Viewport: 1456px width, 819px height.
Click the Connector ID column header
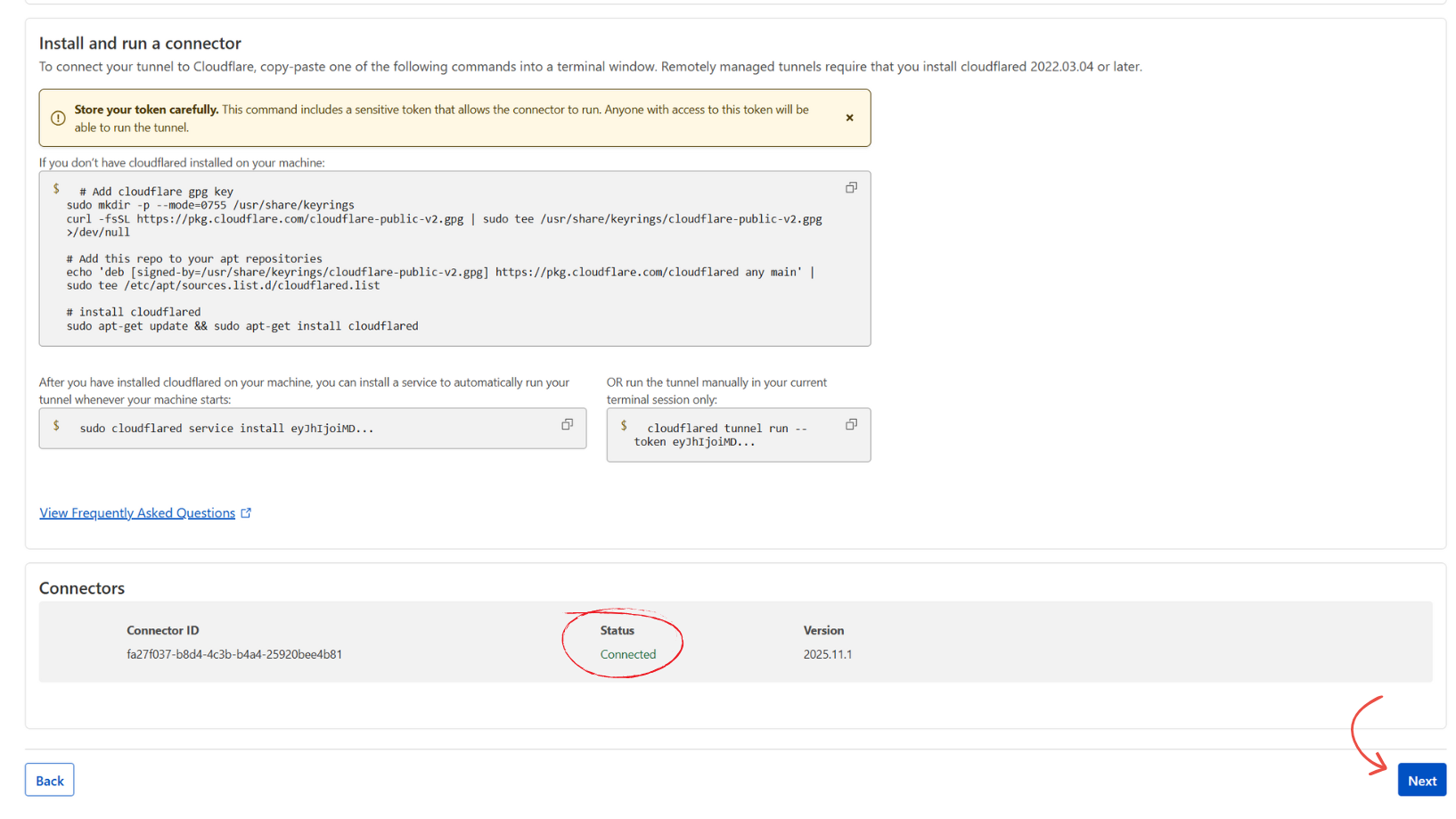[163, 630]
